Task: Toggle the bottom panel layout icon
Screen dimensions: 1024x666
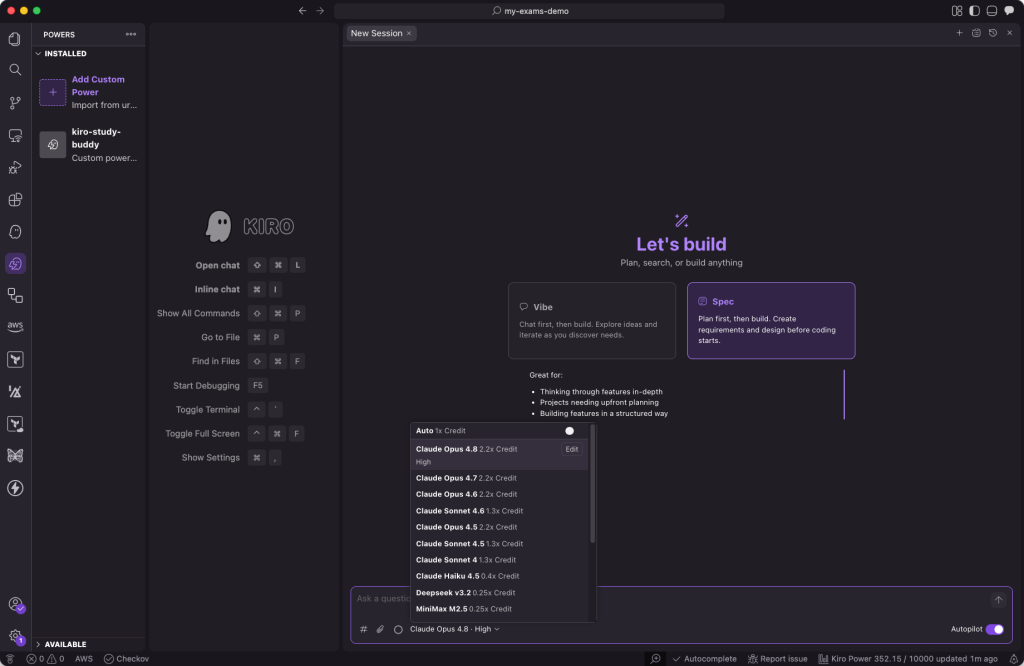Action: click(992, 10)
